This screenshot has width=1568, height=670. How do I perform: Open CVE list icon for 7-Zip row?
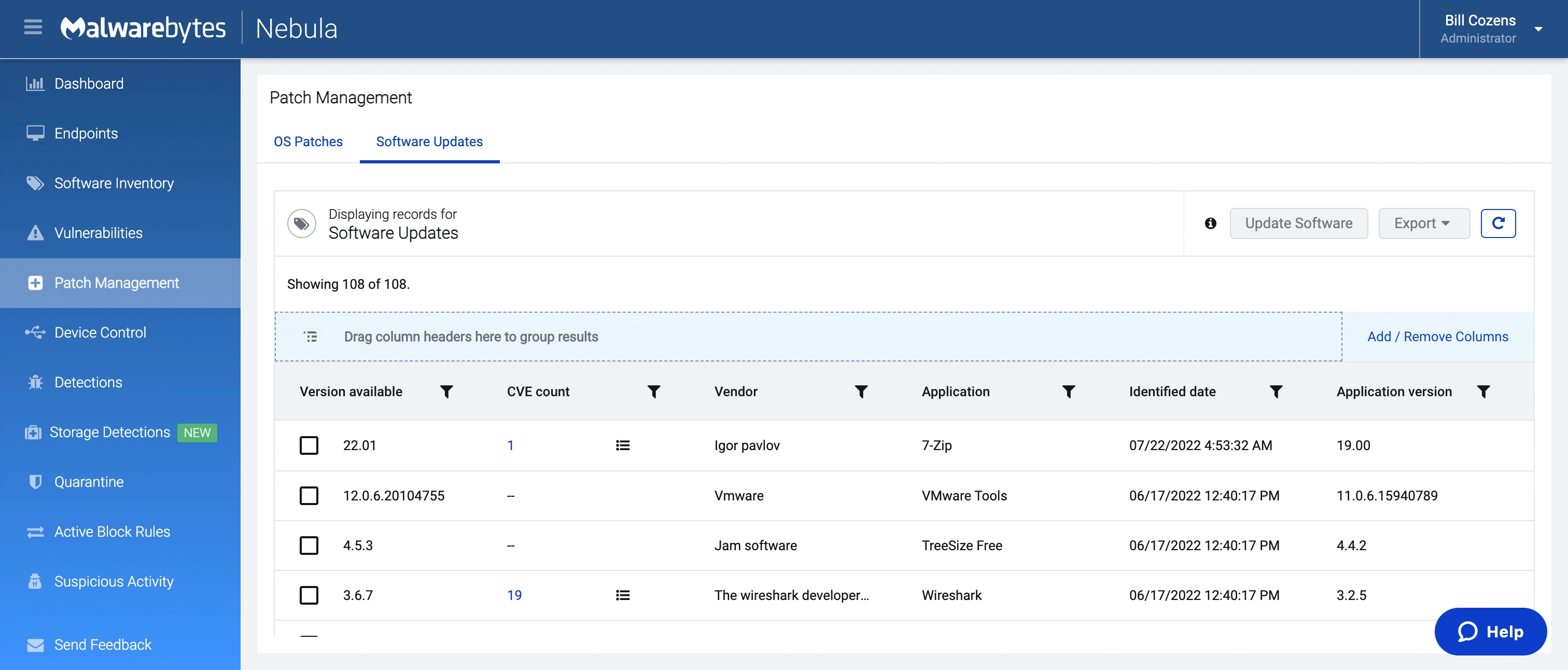click(622, 445)
